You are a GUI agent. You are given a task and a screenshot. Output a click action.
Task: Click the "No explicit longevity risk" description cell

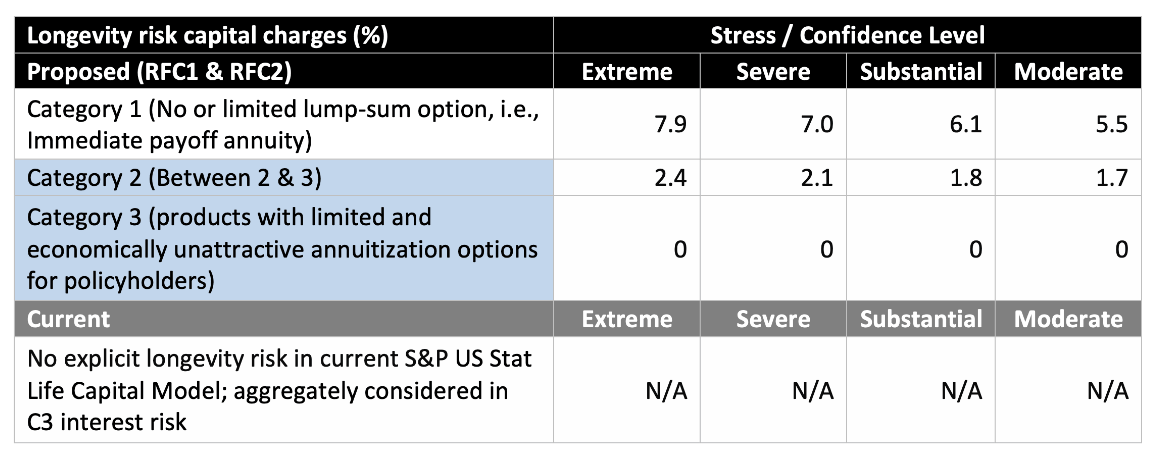(282, 390)
